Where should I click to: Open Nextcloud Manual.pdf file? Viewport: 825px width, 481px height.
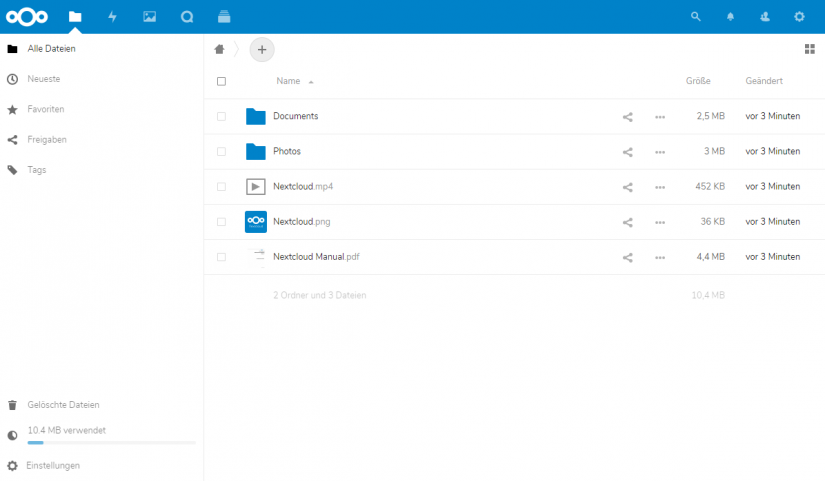(316, 257)
